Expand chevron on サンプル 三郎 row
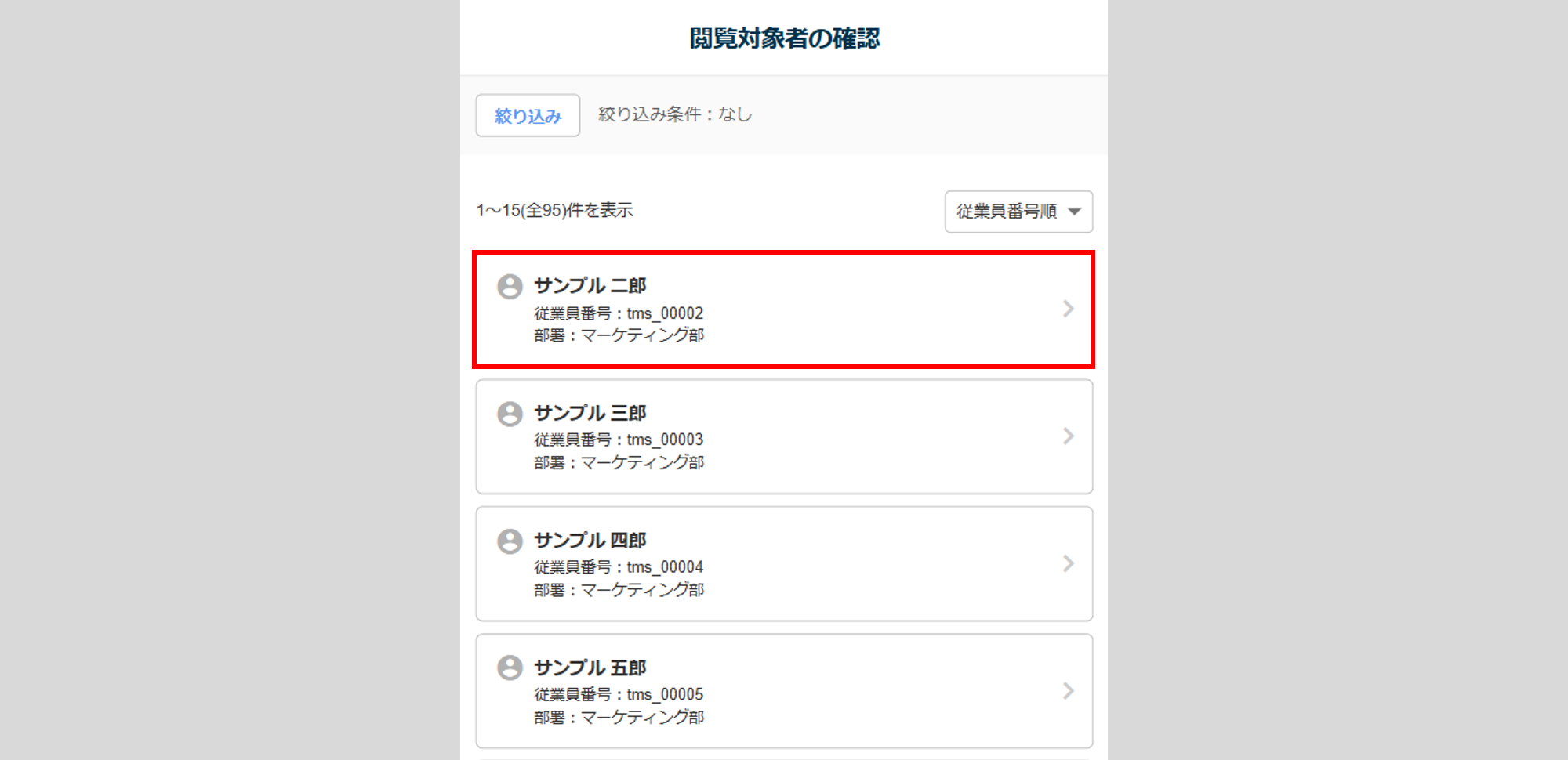 coord(1068,436)
